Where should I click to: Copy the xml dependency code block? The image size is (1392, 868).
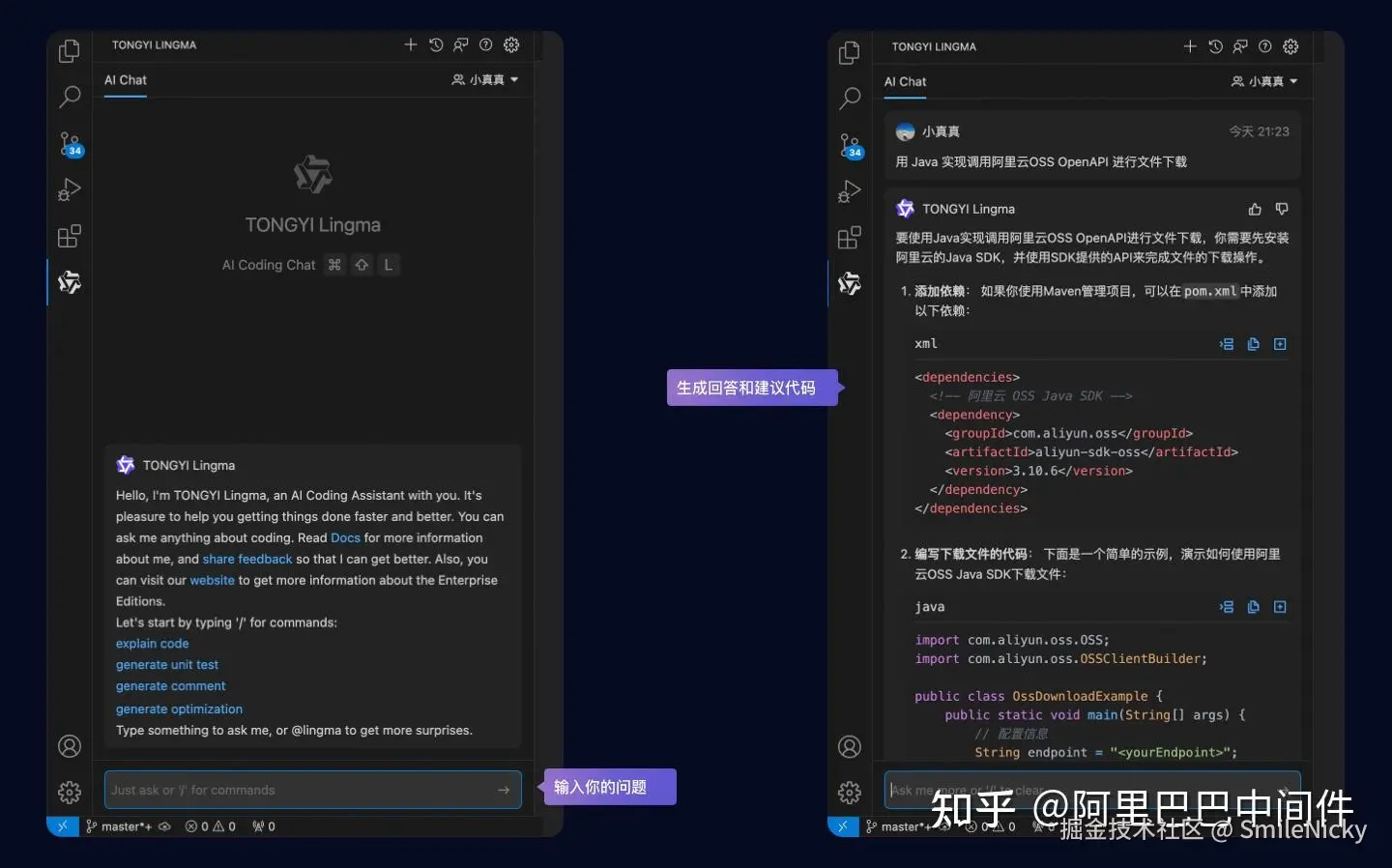click(1253, 343)
